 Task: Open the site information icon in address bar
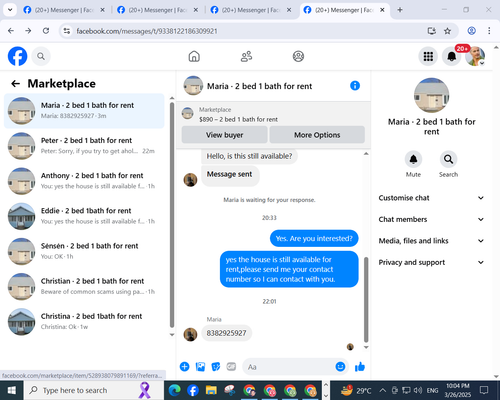pos(67,31)
